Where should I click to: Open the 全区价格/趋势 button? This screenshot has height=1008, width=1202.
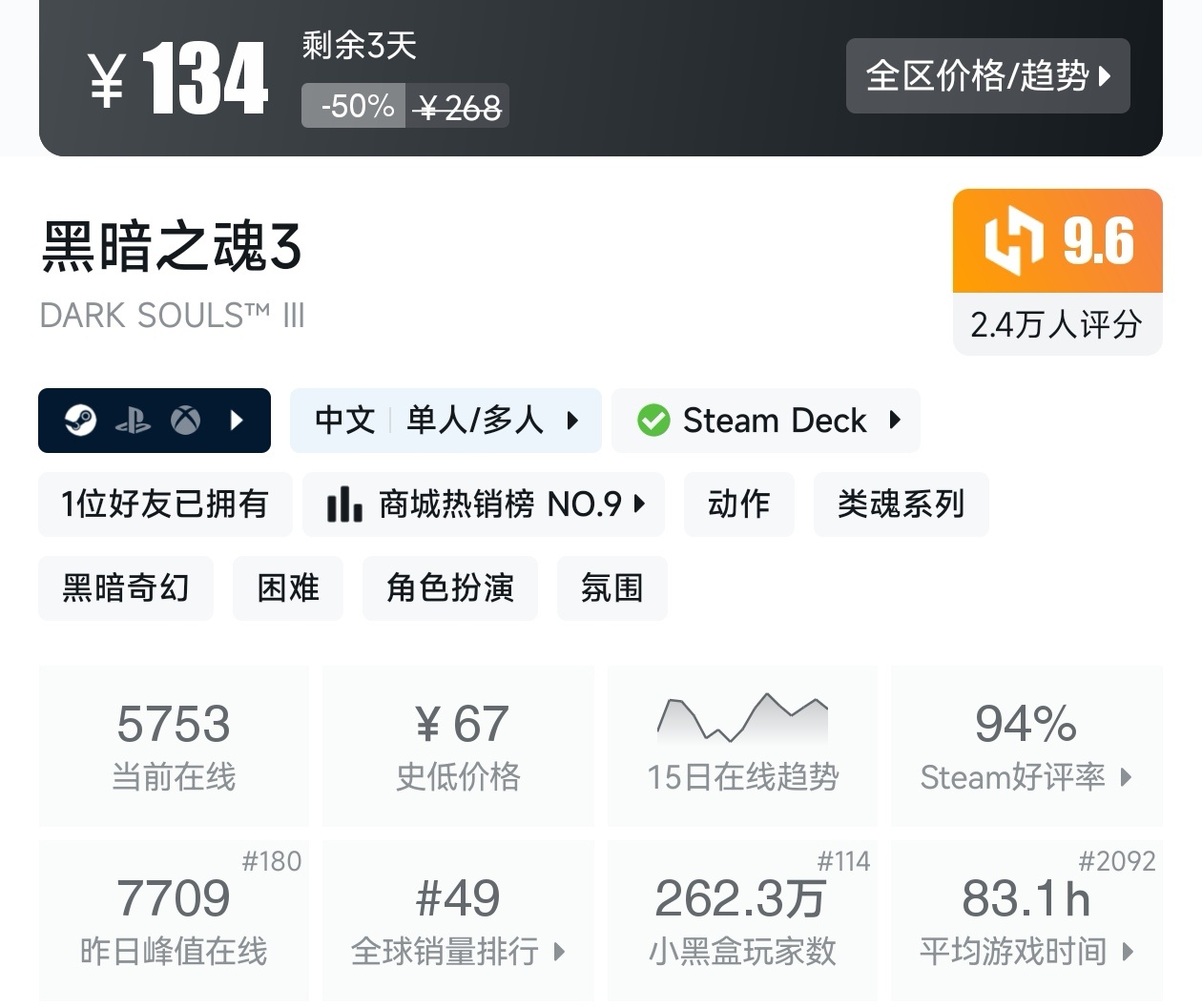pos(987,76)
